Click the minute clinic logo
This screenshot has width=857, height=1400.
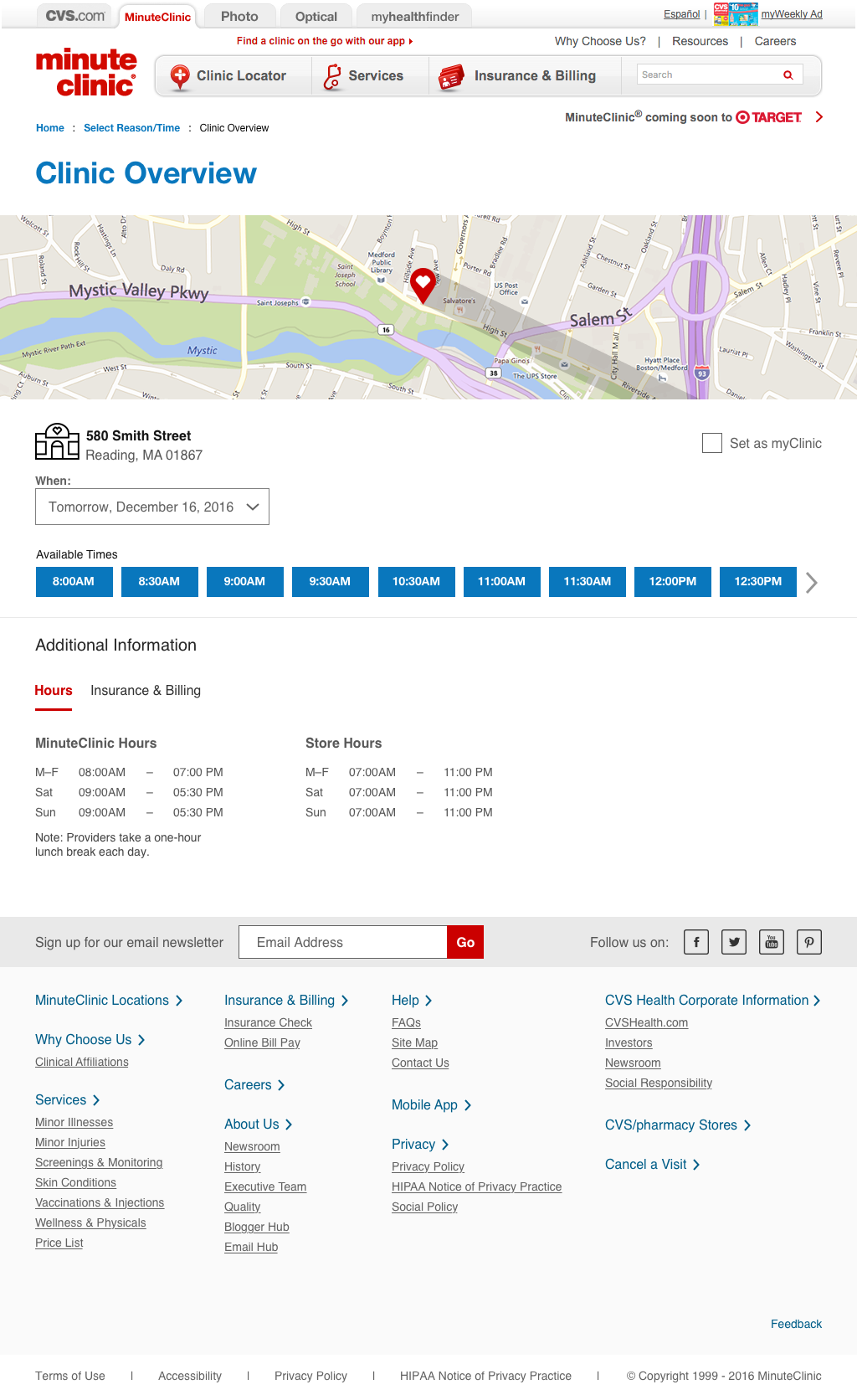[x=86, y=73]
